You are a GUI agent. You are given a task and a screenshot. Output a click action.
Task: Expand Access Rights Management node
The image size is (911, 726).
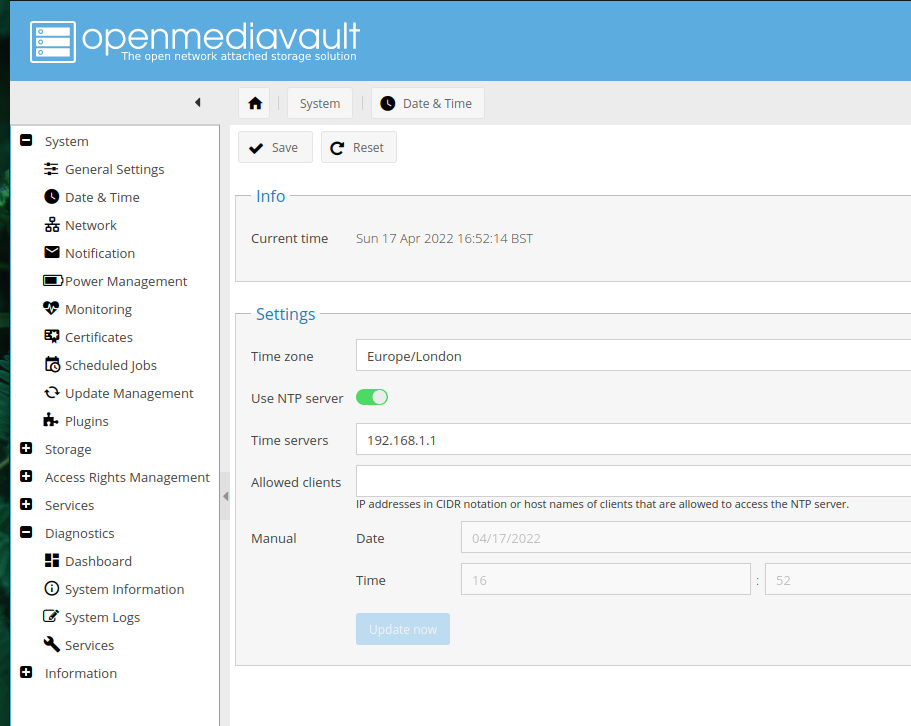click(x=26, y=476)
